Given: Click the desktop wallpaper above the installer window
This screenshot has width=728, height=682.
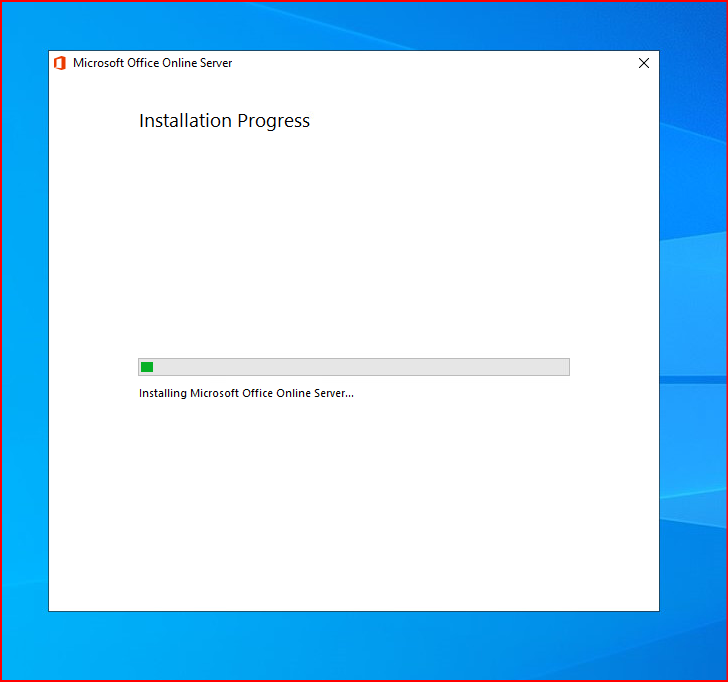Looking at the screenshot, I should [x=354, y=25].
